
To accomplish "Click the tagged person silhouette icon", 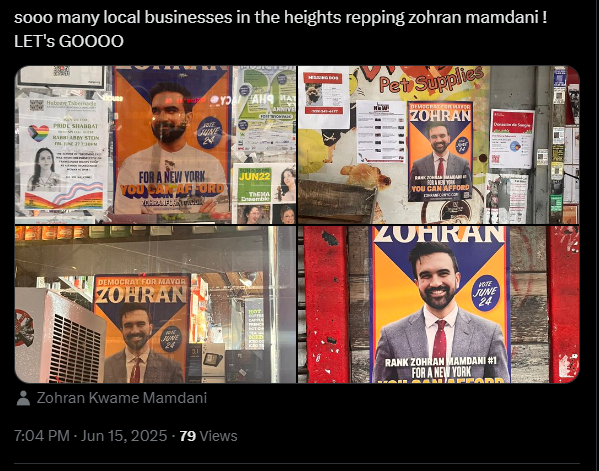I will click(23, 398).
